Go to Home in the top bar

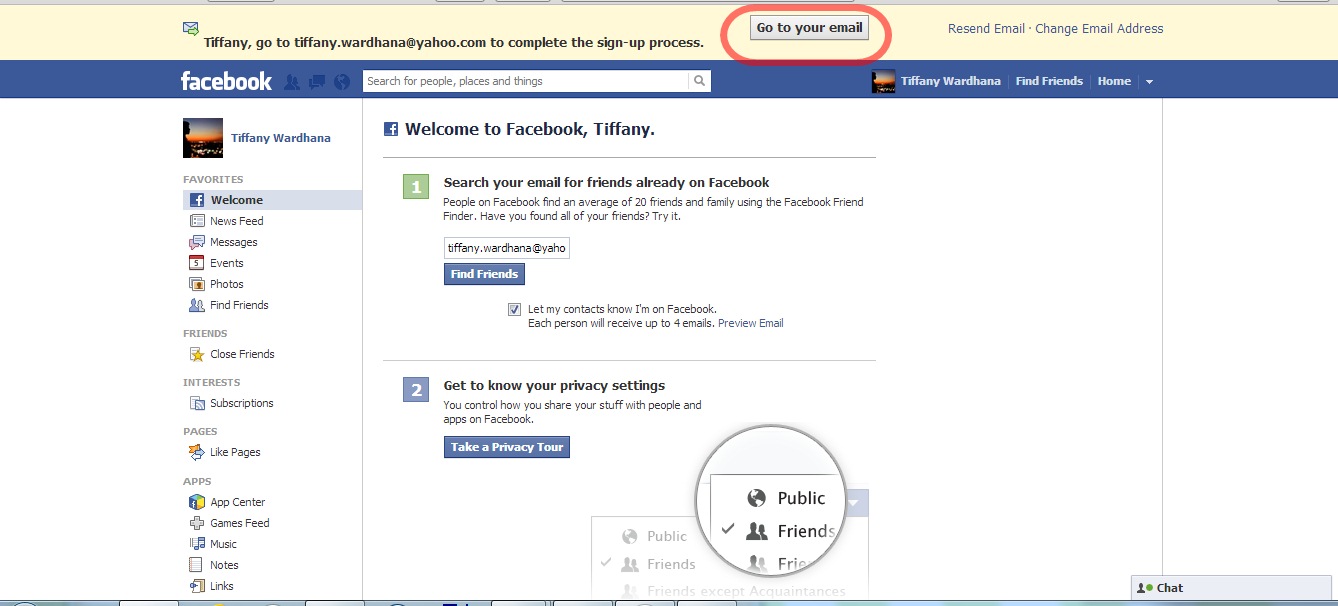click(1114, 81)
